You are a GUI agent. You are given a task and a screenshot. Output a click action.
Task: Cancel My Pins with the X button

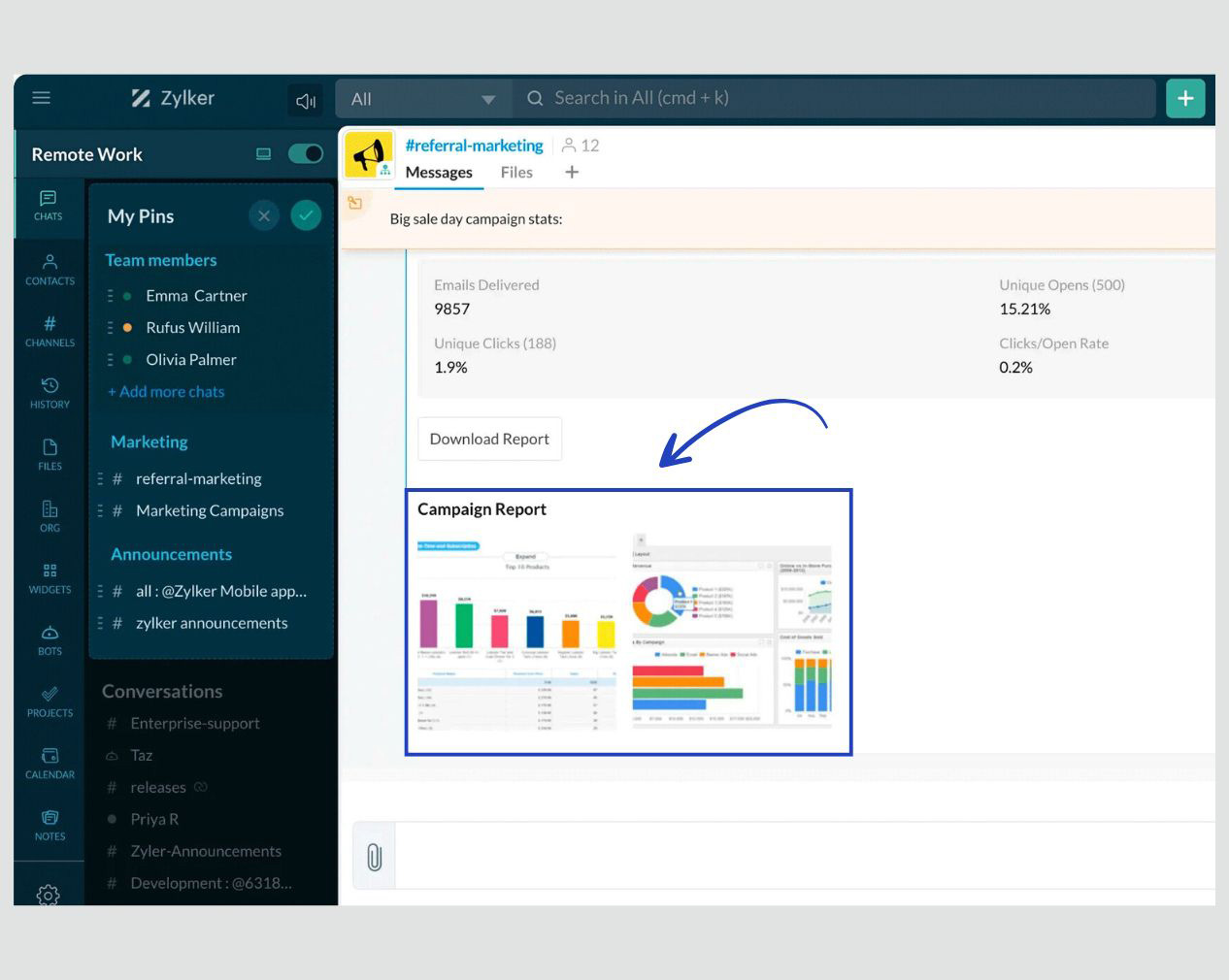(264, 215)
